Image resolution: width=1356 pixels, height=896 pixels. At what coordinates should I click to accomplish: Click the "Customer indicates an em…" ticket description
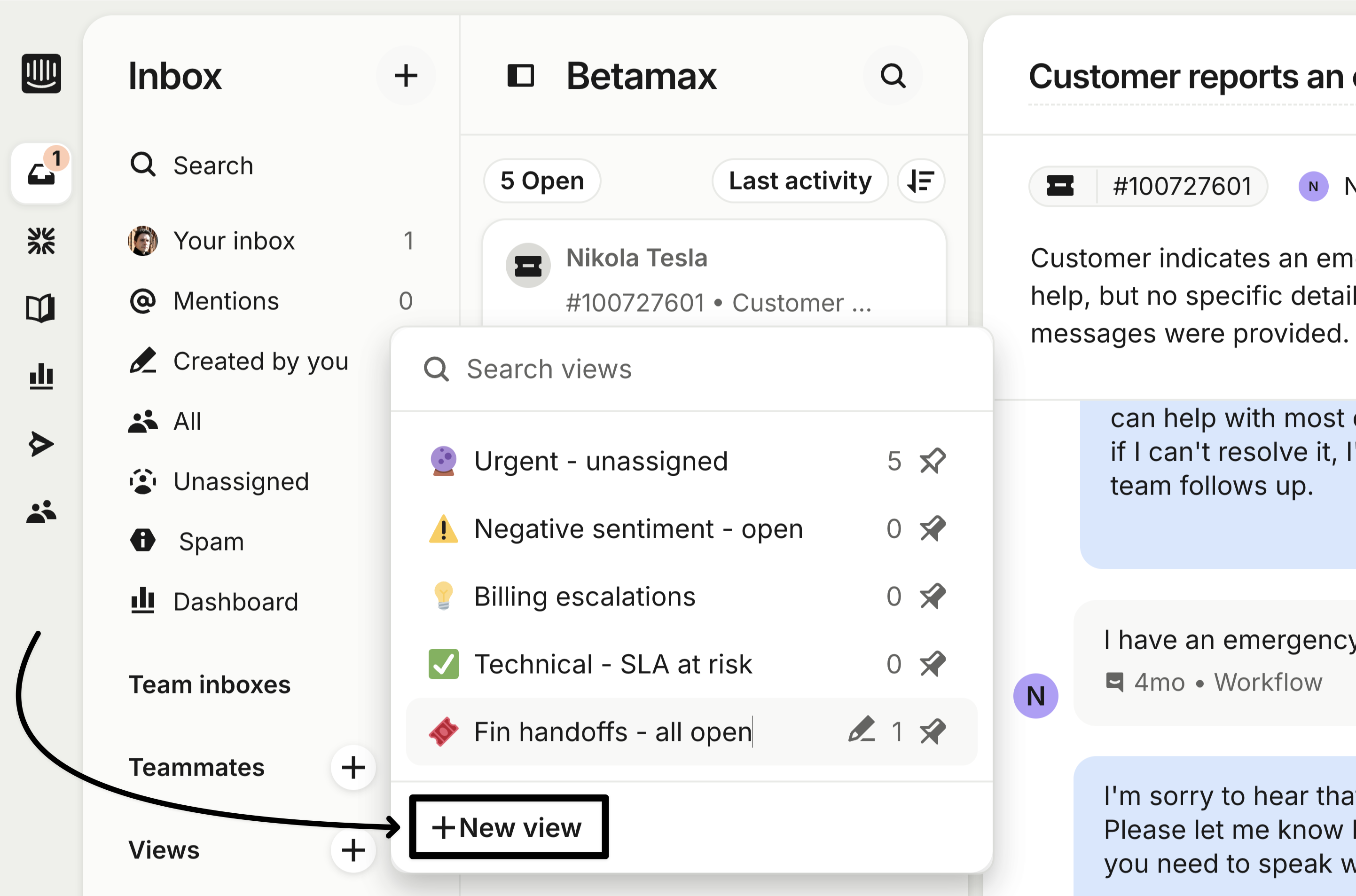pyautogui.click(x=1192, y=296)
